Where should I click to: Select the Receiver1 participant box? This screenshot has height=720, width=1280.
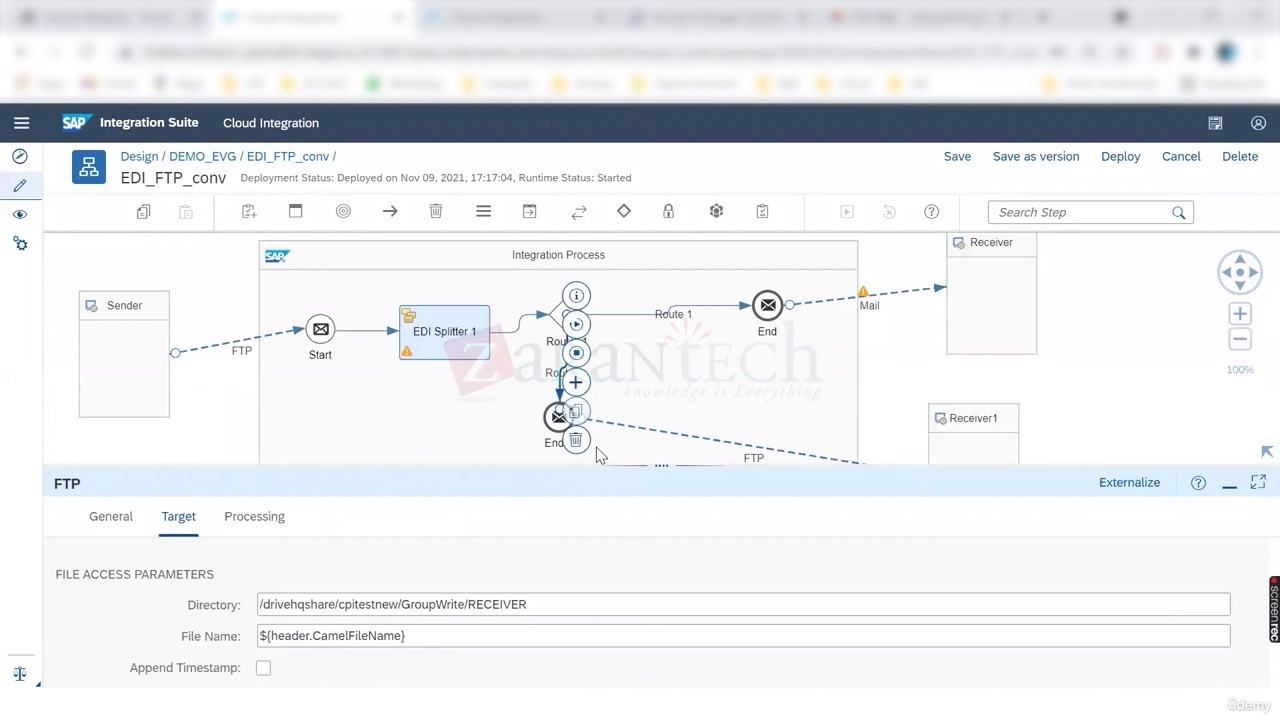[x=973, y=434]
